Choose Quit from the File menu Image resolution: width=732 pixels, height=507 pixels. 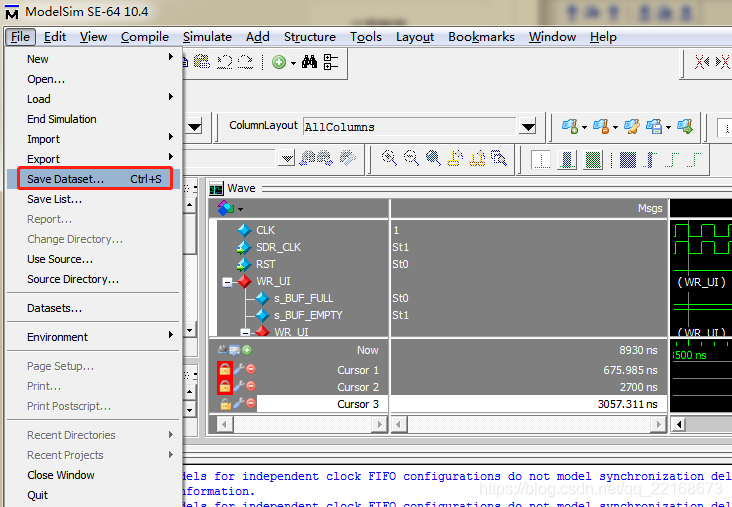click(x=93, y=495)
